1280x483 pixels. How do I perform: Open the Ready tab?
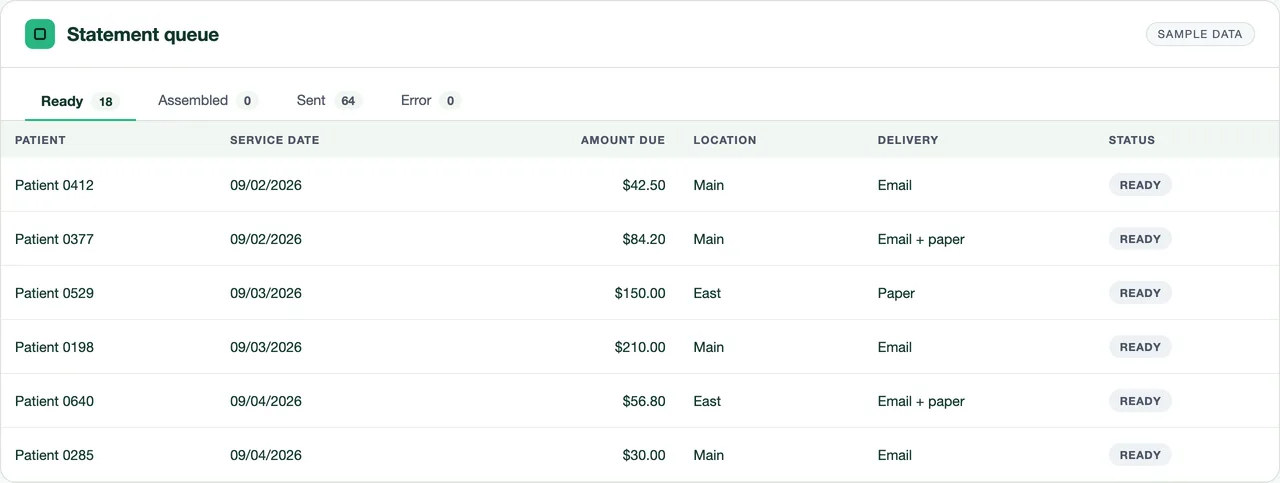pos(80,101)
